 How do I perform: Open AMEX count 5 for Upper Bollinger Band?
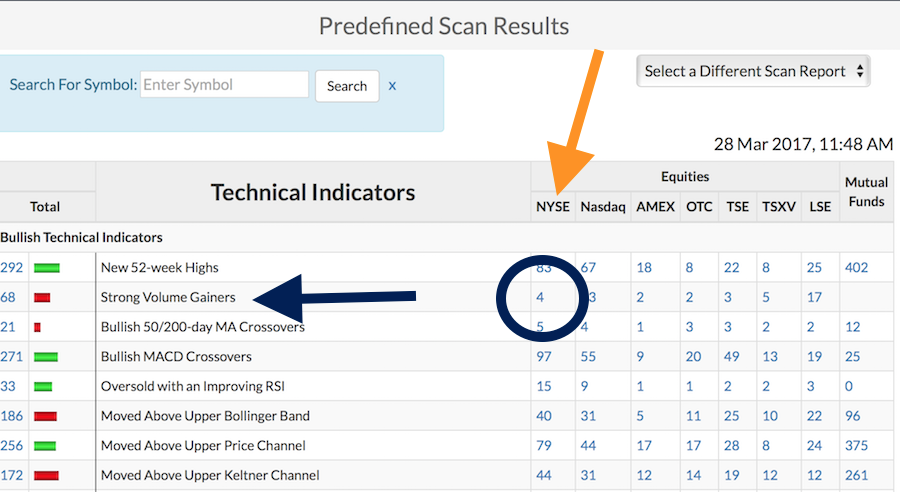640,416
